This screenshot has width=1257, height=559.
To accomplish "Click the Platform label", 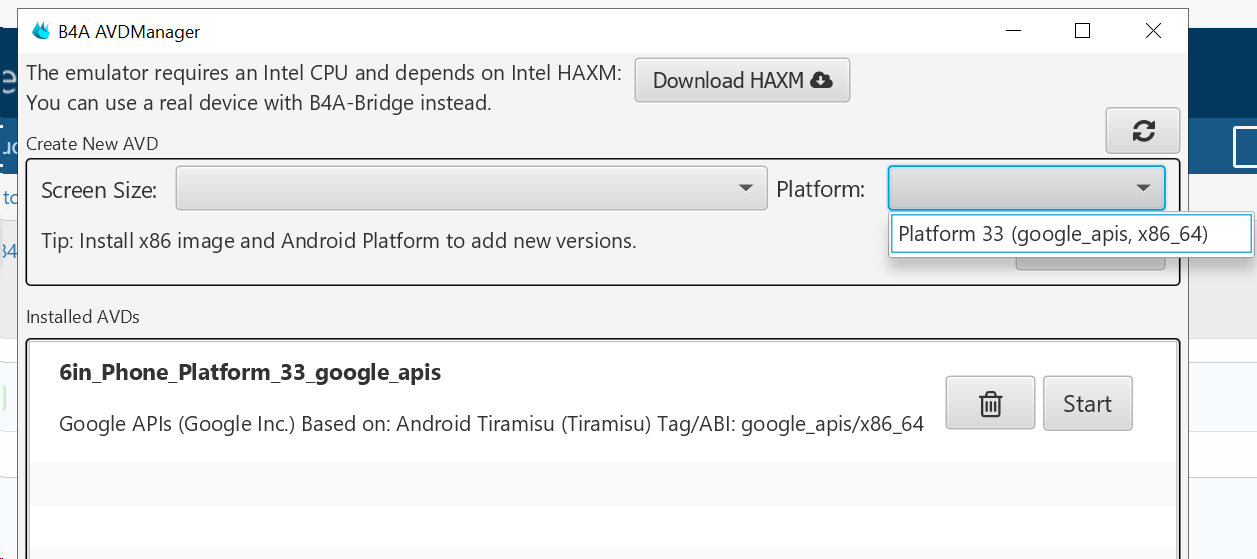I will (x=820, y=190).
